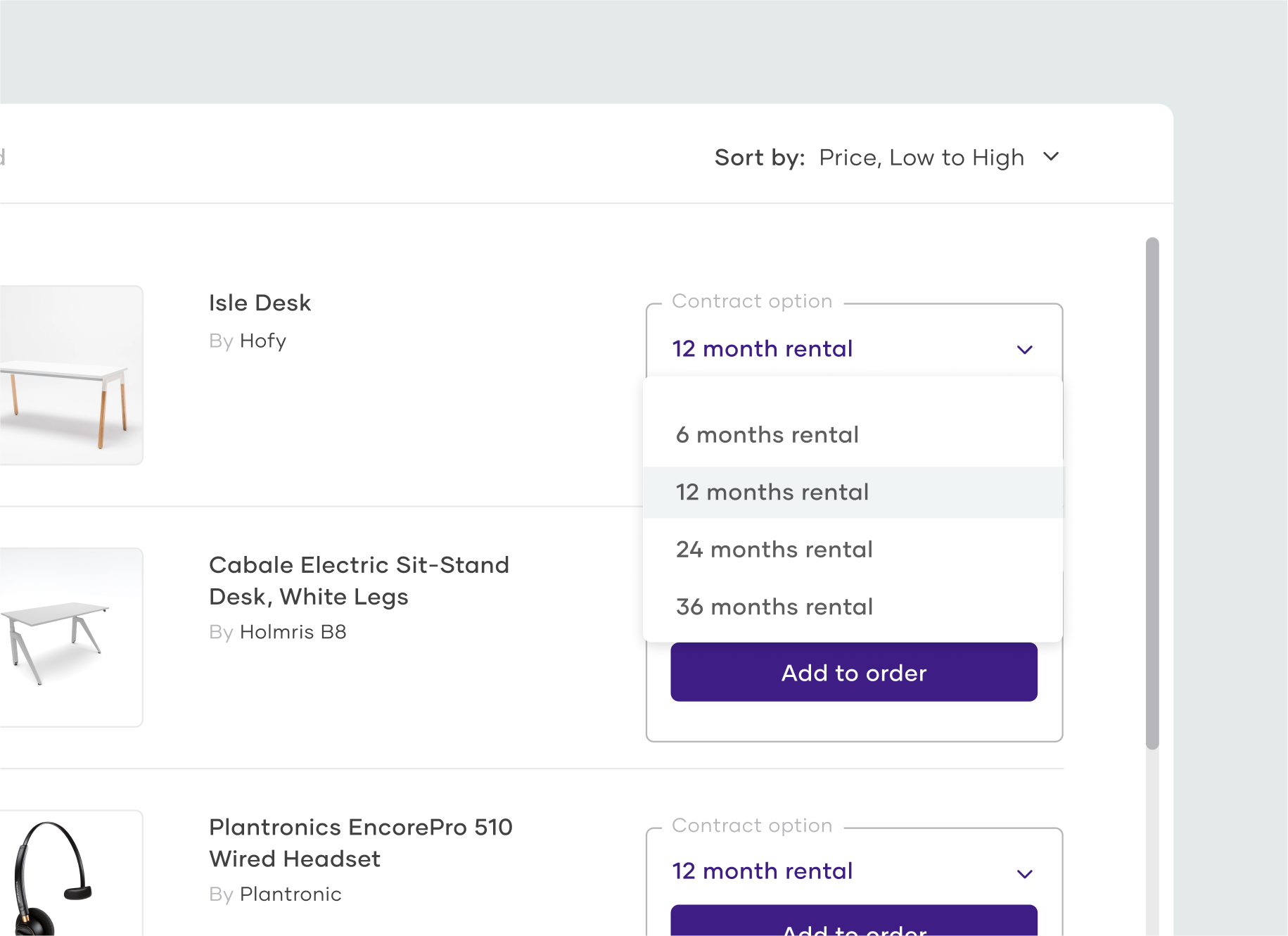Add Plantronics headset to order
Image resolution: width=1288 pixels, height=936 pixels.
tap(853, 923)
